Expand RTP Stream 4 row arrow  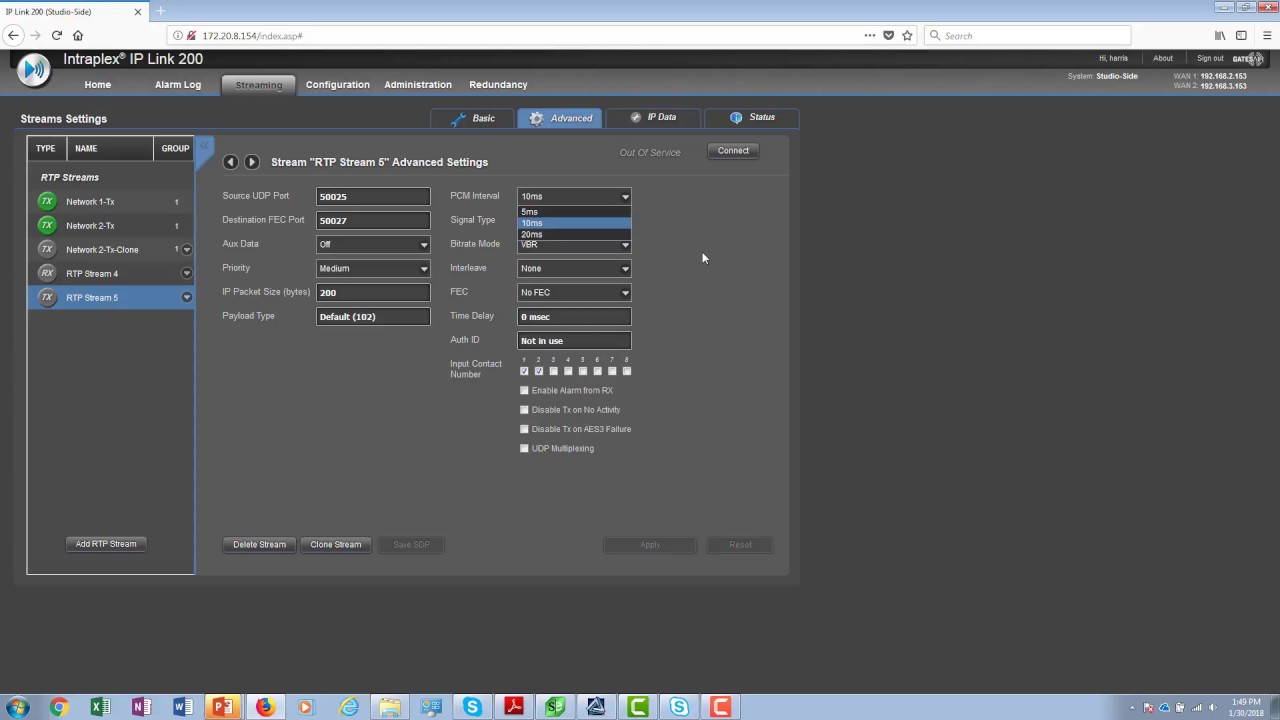(186, 273)
